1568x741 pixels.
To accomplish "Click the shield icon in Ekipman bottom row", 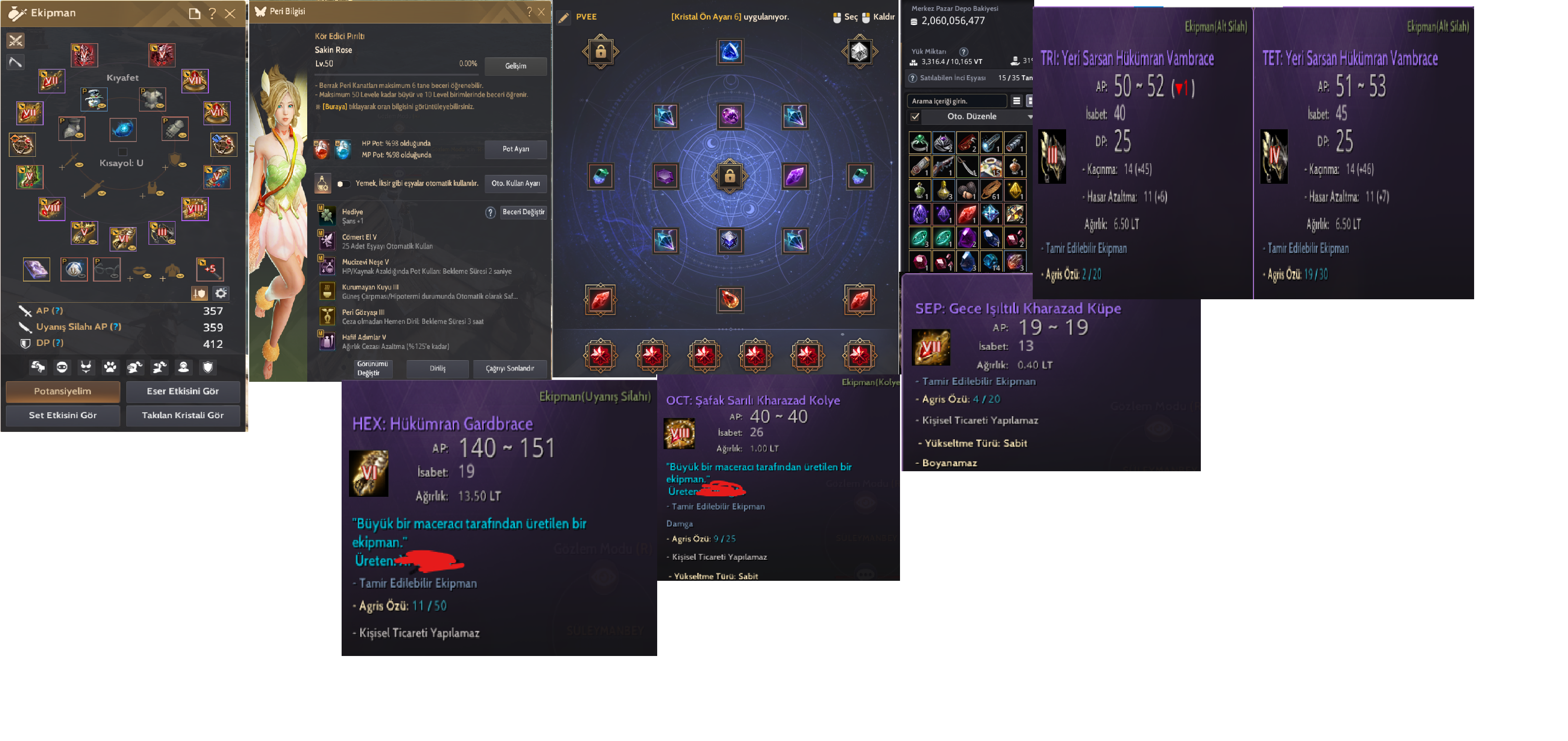I will coord(207,367).
